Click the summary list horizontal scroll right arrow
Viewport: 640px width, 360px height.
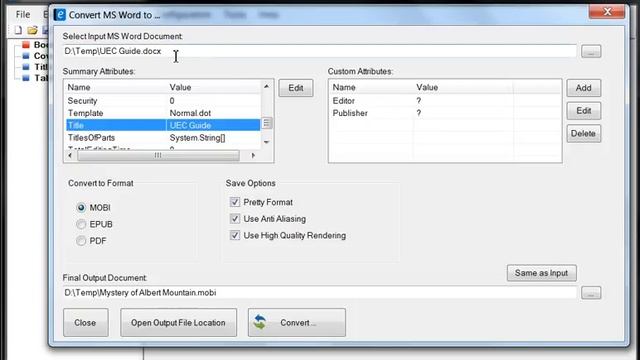click(253, 156)
